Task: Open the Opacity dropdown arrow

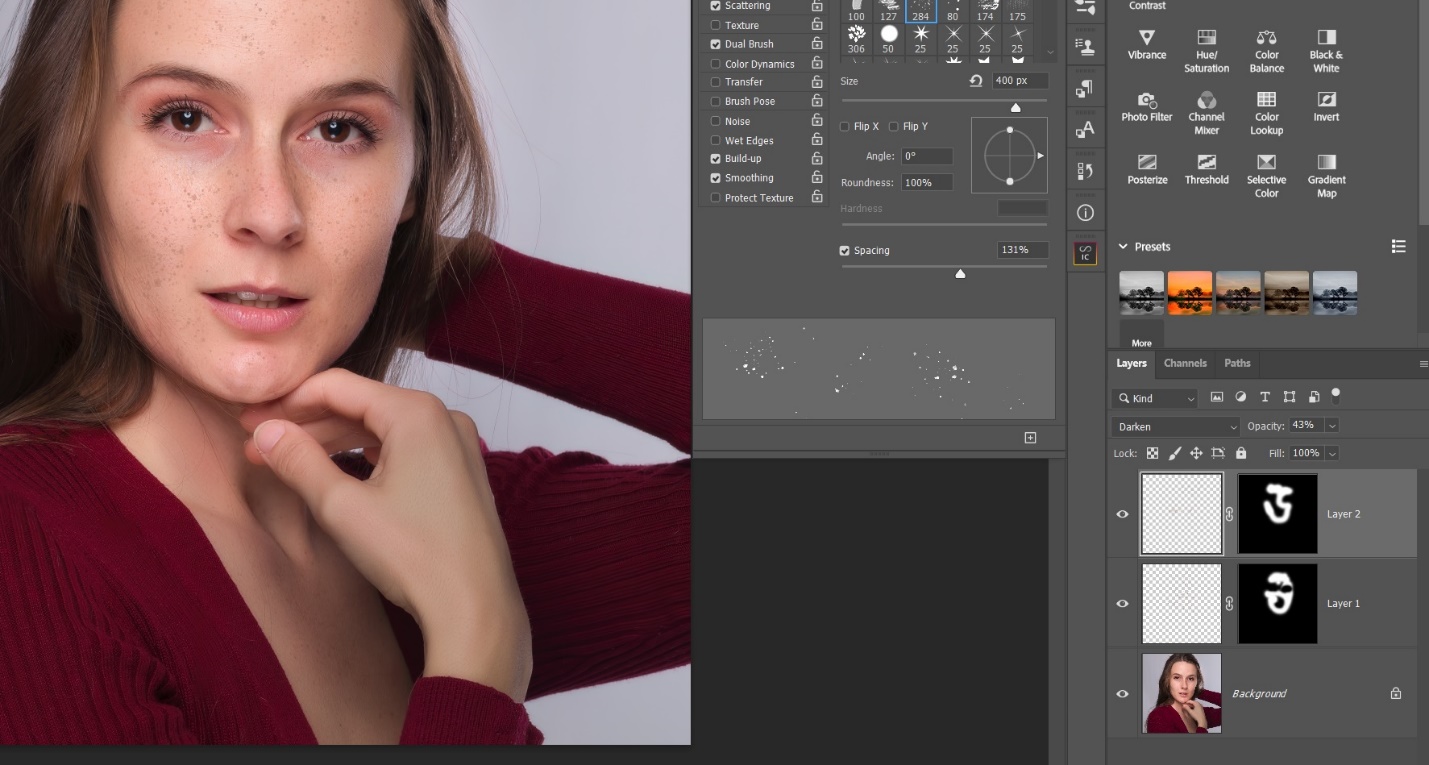Action: click(x=1331, y=426)
